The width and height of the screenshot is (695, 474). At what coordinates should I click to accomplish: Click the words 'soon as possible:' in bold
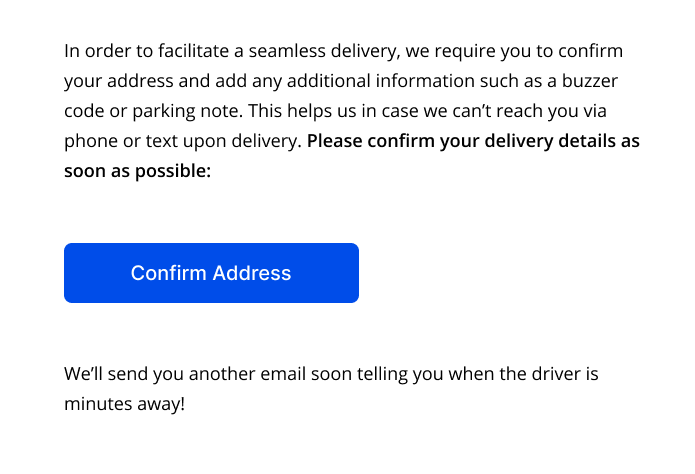137,171
